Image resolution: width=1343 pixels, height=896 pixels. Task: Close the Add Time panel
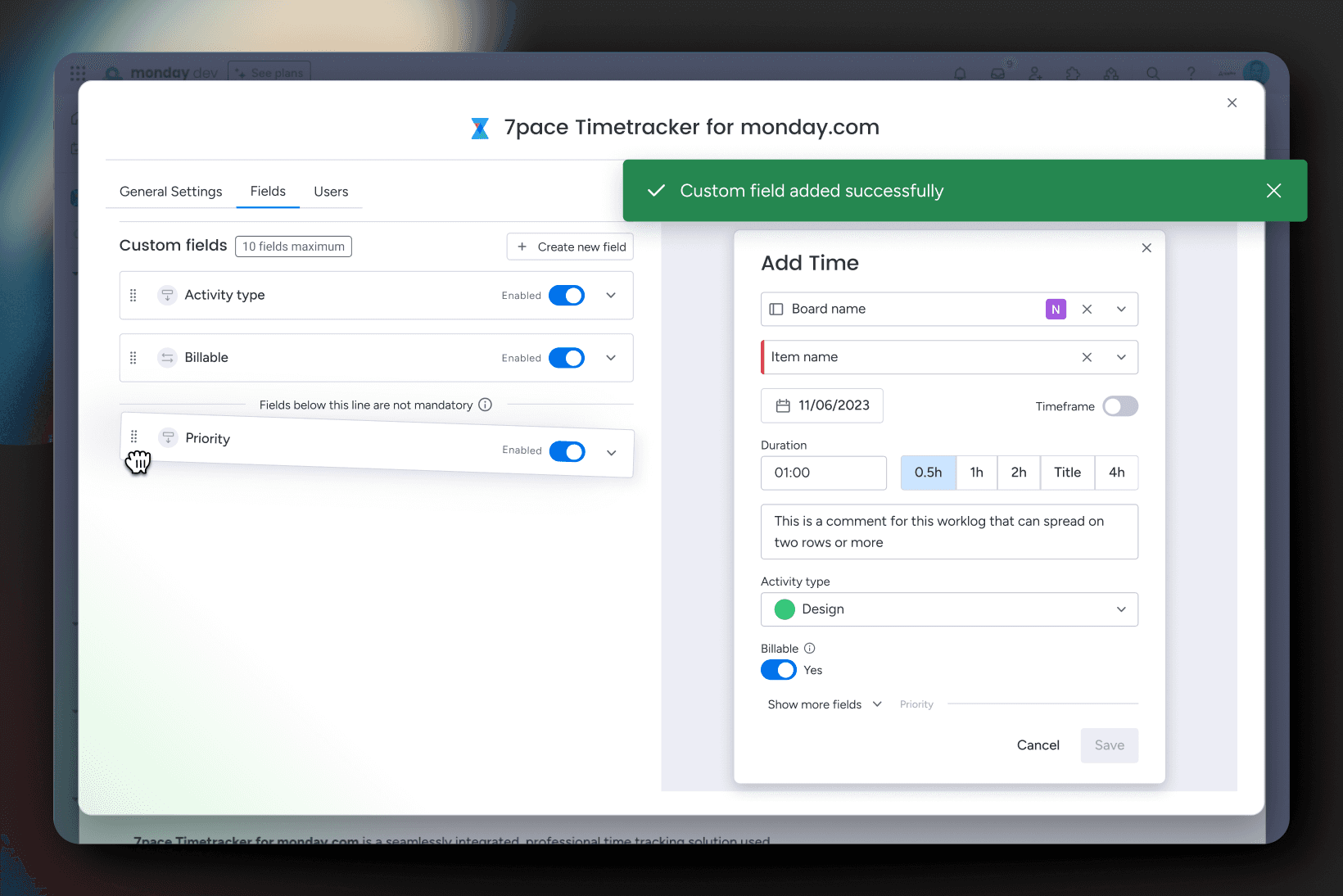pos(1146,248)
